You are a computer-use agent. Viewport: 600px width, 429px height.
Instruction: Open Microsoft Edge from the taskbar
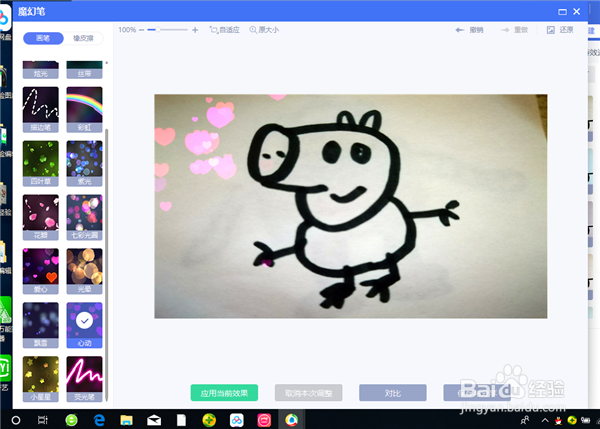(x=99, y=420)
